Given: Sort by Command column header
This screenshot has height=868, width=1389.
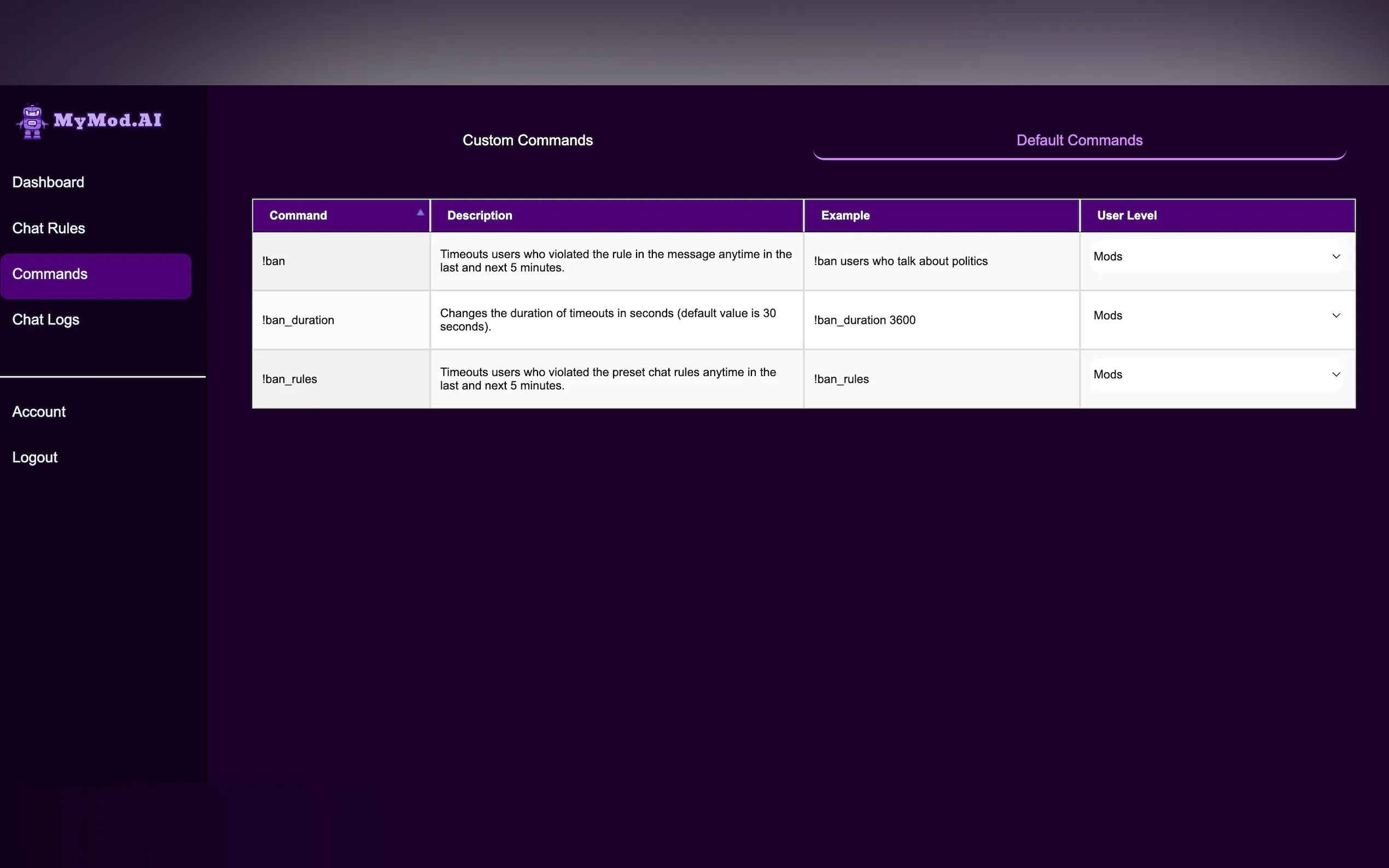Looking at the screenshot, I should pos(298,216).
